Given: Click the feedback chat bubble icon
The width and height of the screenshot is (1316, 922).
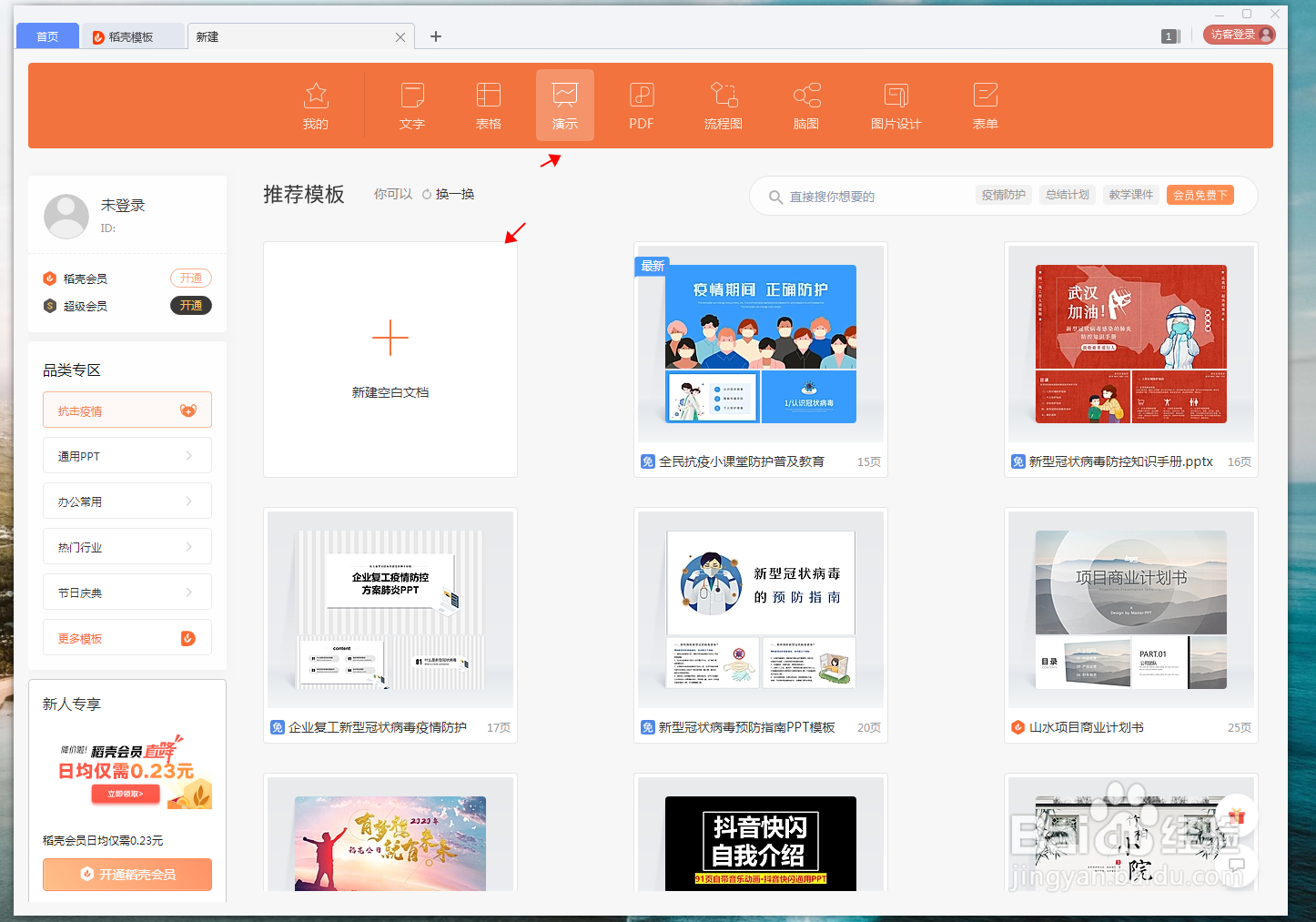Looking at the screenshot, I should click(1236, 867).
